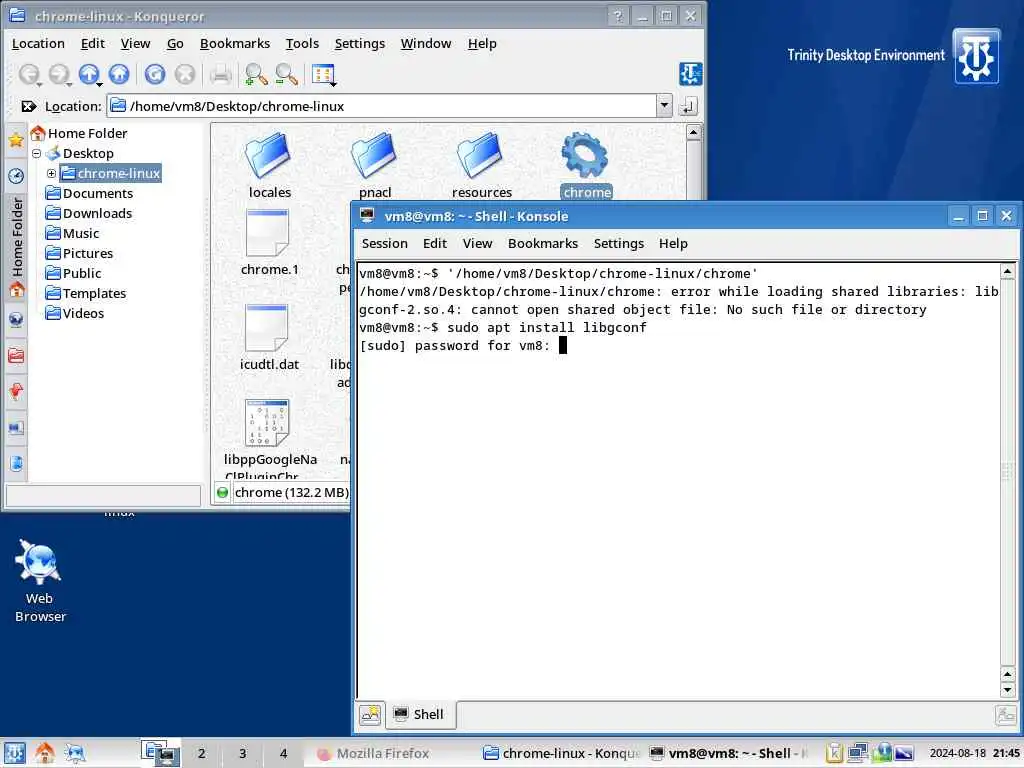This screenshot has height=768, width=1024.
Task: Switch to virtual desktop 4
Action: (283, 754)
